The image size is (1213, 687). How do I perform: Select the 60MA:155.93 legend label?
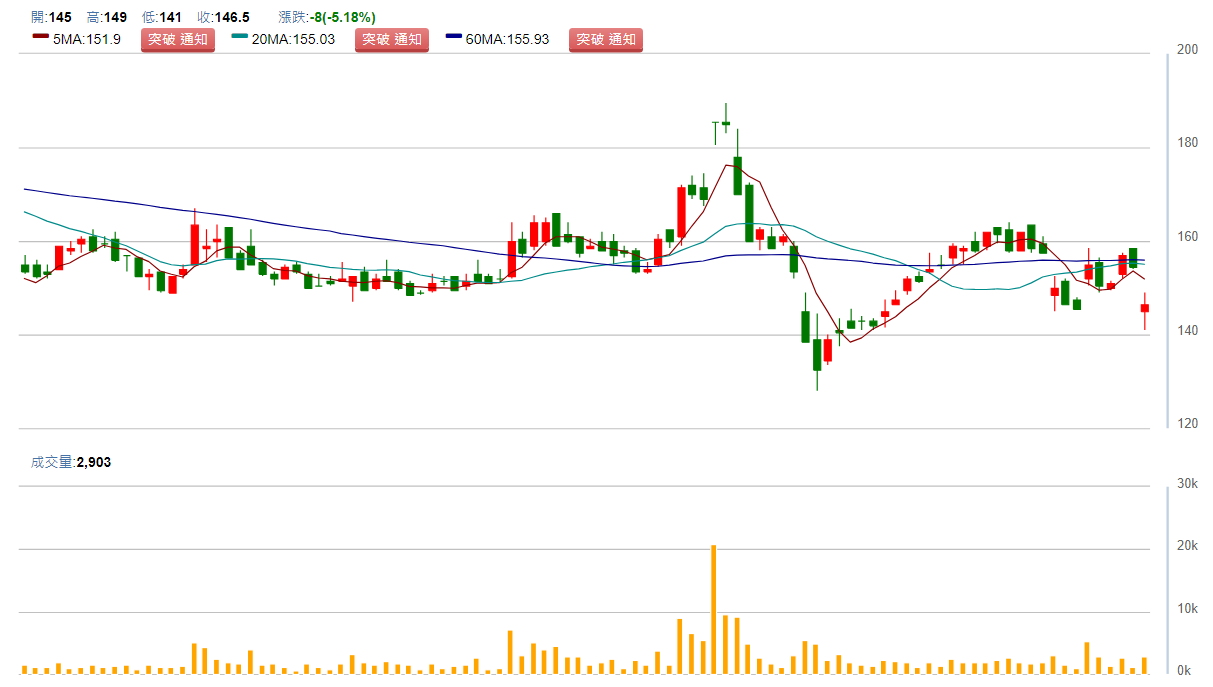pyautogui.click(x=507, y=40)
